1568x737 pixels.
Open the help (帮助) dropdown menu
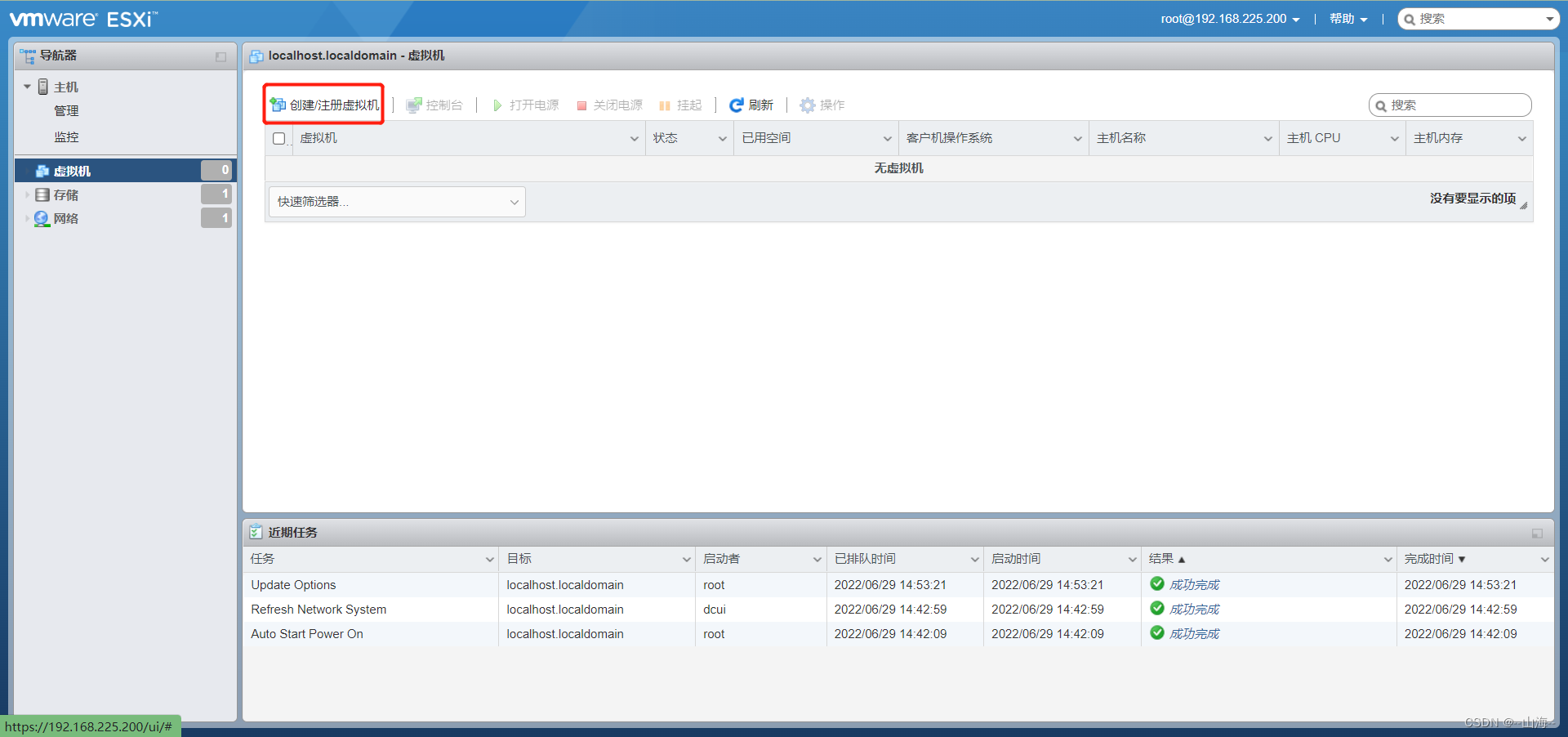pos(1348,19)
